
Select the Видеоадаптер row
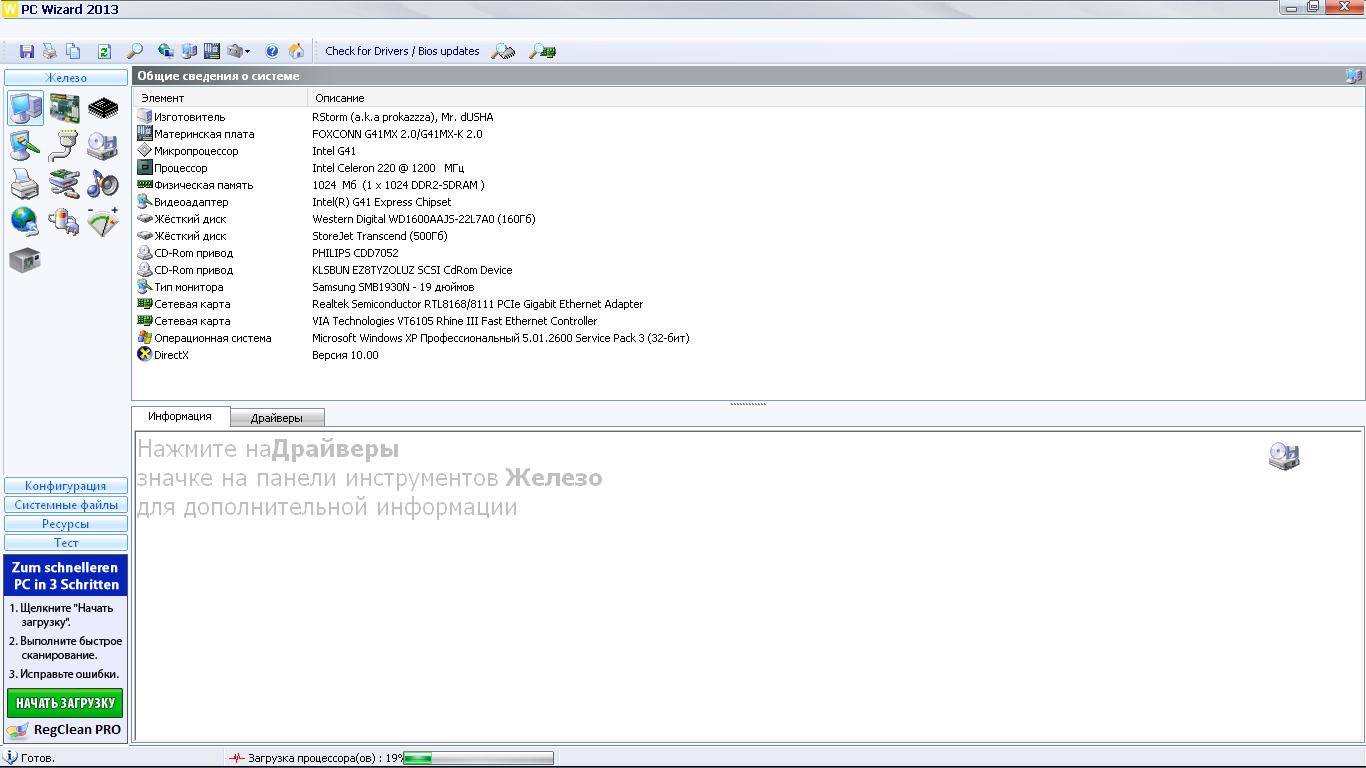[748, 202]
